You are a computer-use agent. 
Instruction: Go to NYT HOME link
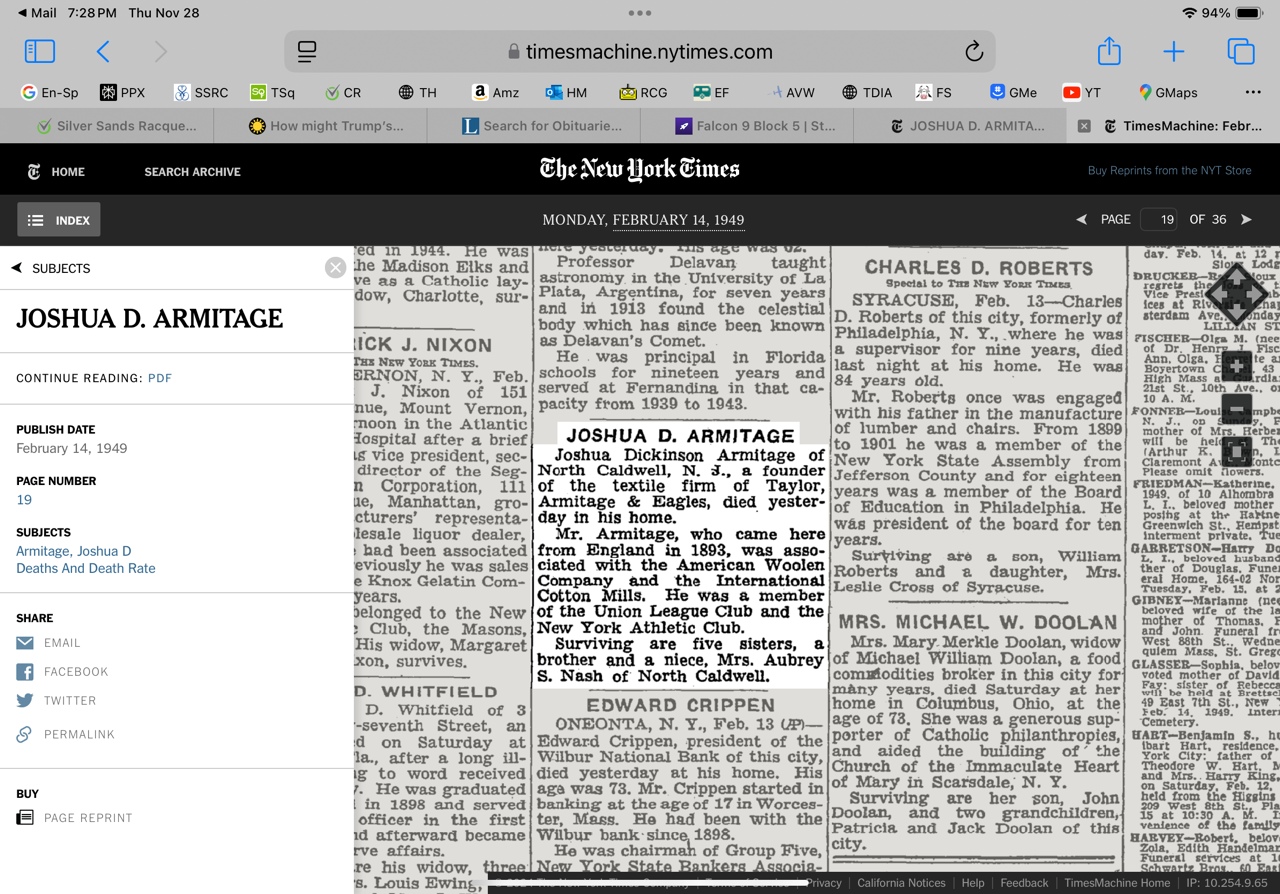click(56, 172)
